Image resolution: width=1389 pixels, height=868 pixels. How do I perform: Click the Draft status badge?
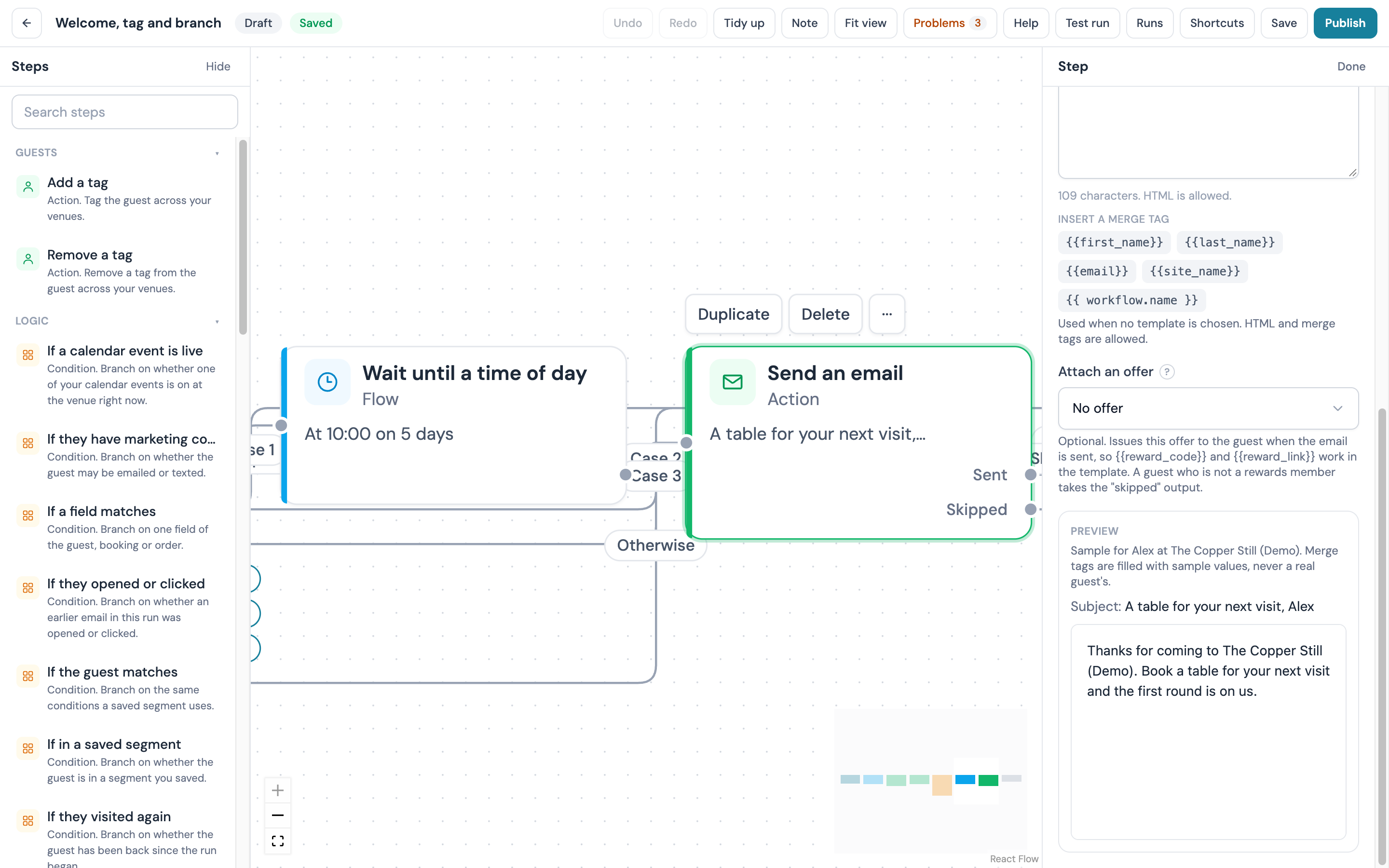coord(259,23)
